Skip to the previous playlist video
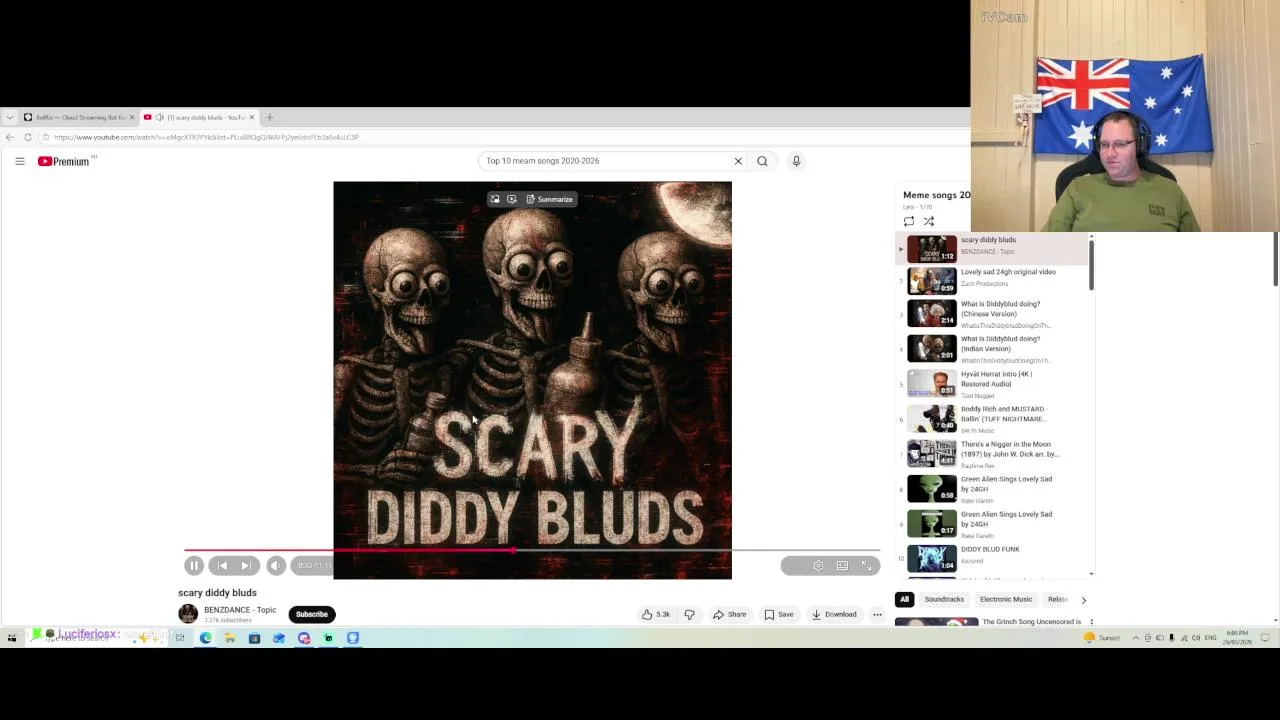This screenshot has width=1280, height=720. (222, 566)
